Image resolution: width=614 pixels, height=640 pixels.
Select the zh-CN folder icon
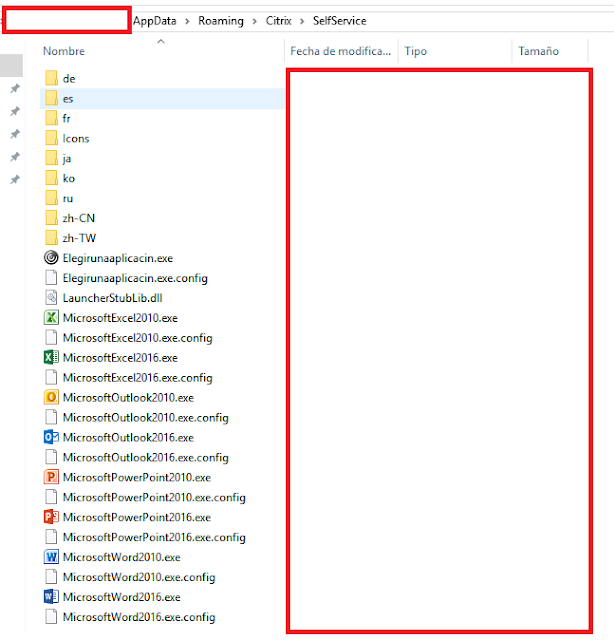(x=51, y=218)
